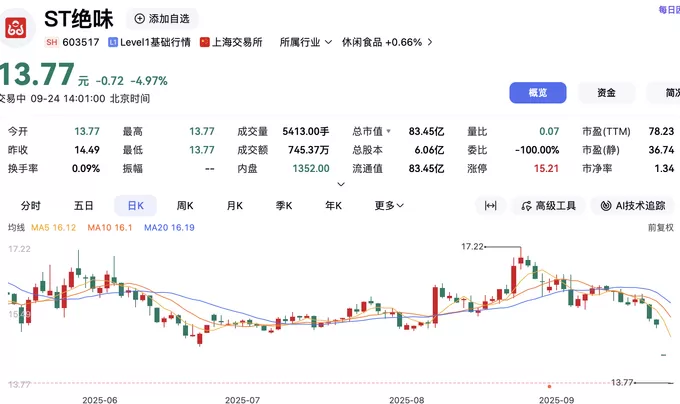
Task: Click the arrow next to 休闲食品
Action: (x=430, y=42)
